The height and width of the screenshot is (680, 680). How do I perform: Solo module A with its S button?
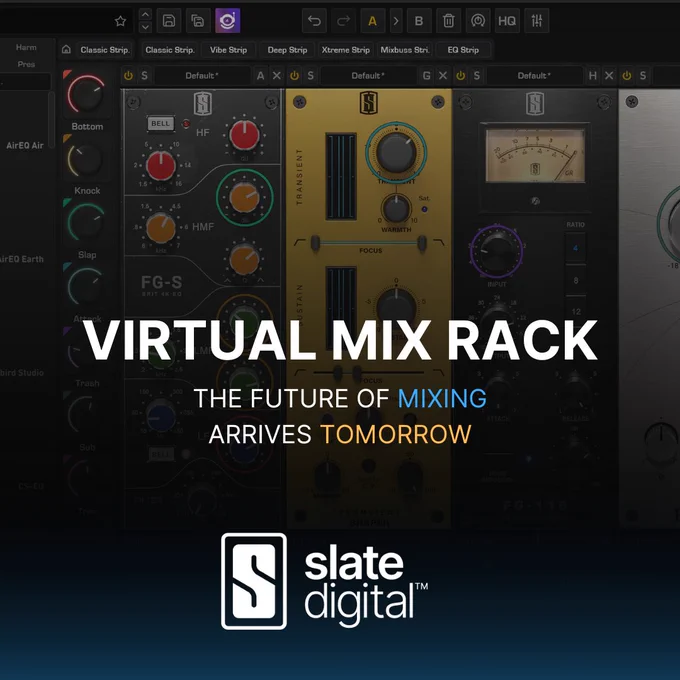click(x=144, y=75)
